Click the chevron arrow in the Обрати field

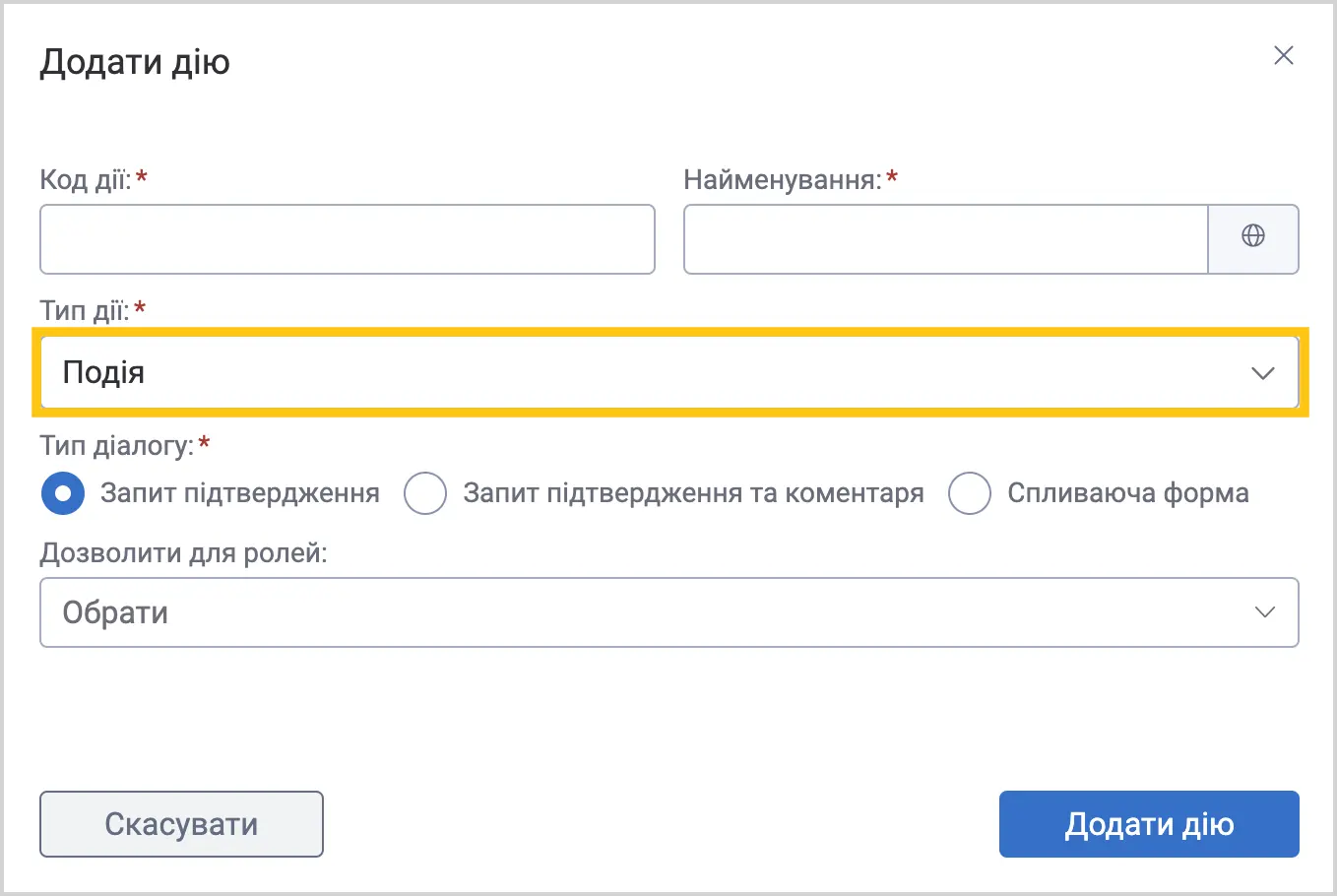(1265, 612)
